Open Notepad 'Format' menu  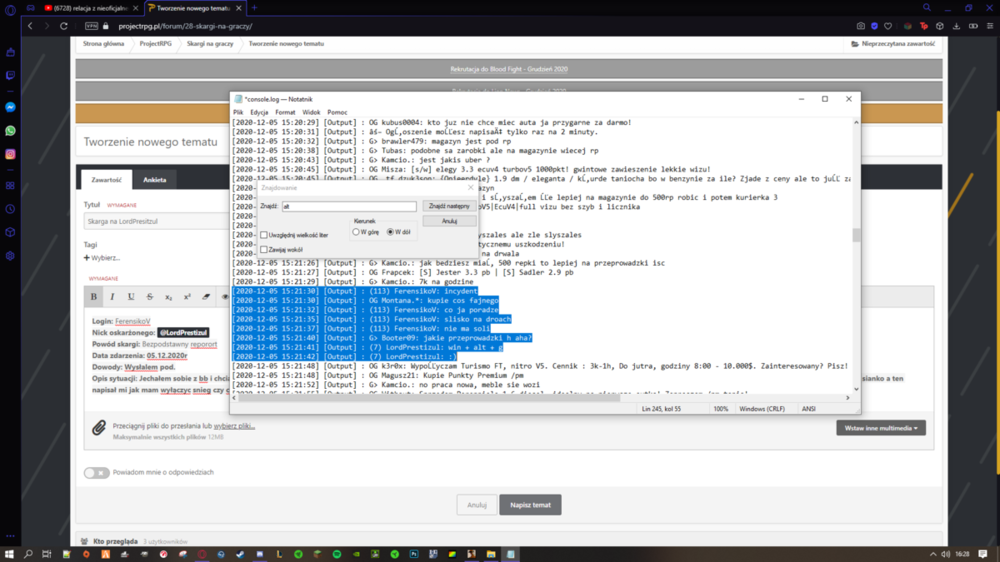coord(285,112)
